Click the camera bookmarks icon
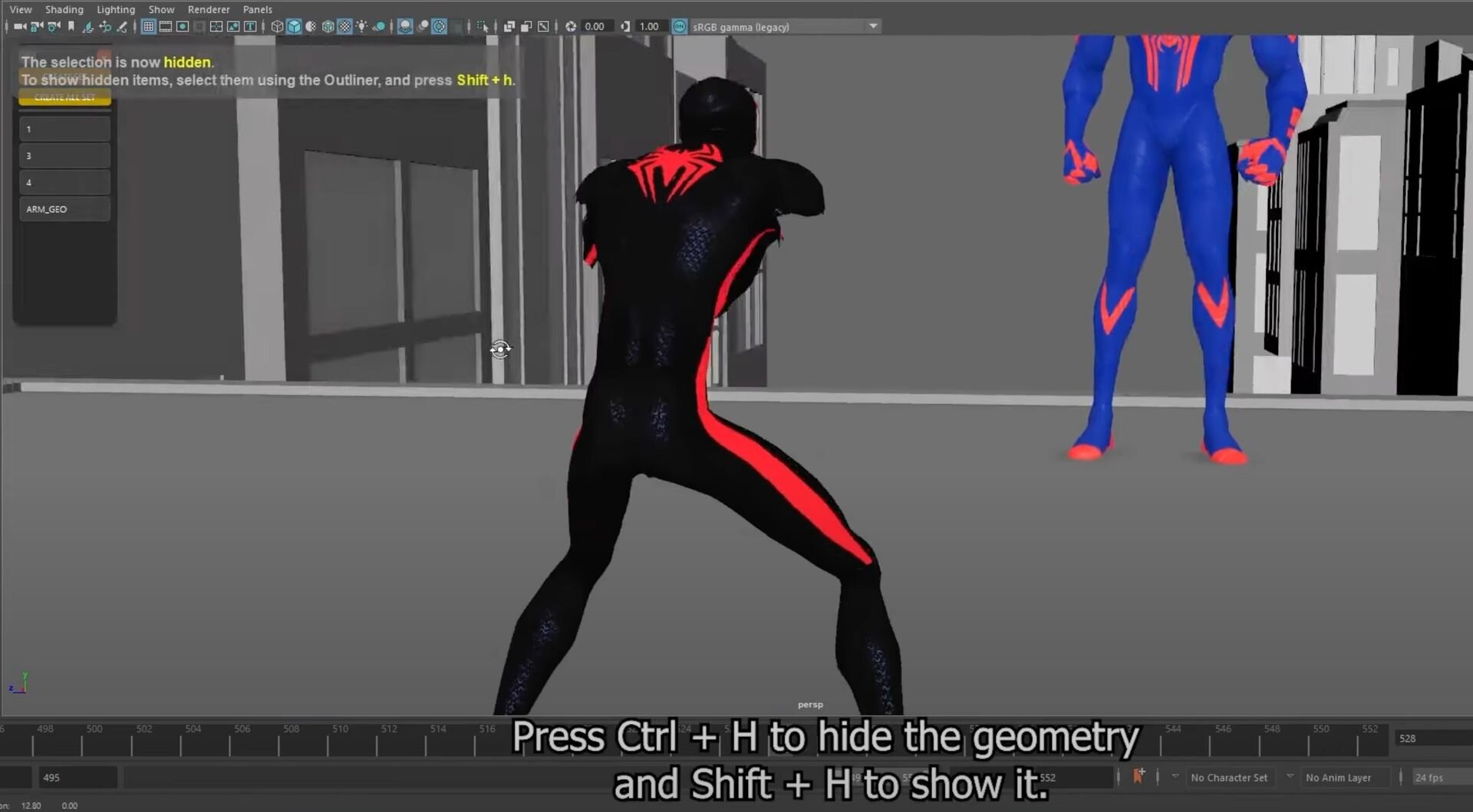 coord(71,27)
